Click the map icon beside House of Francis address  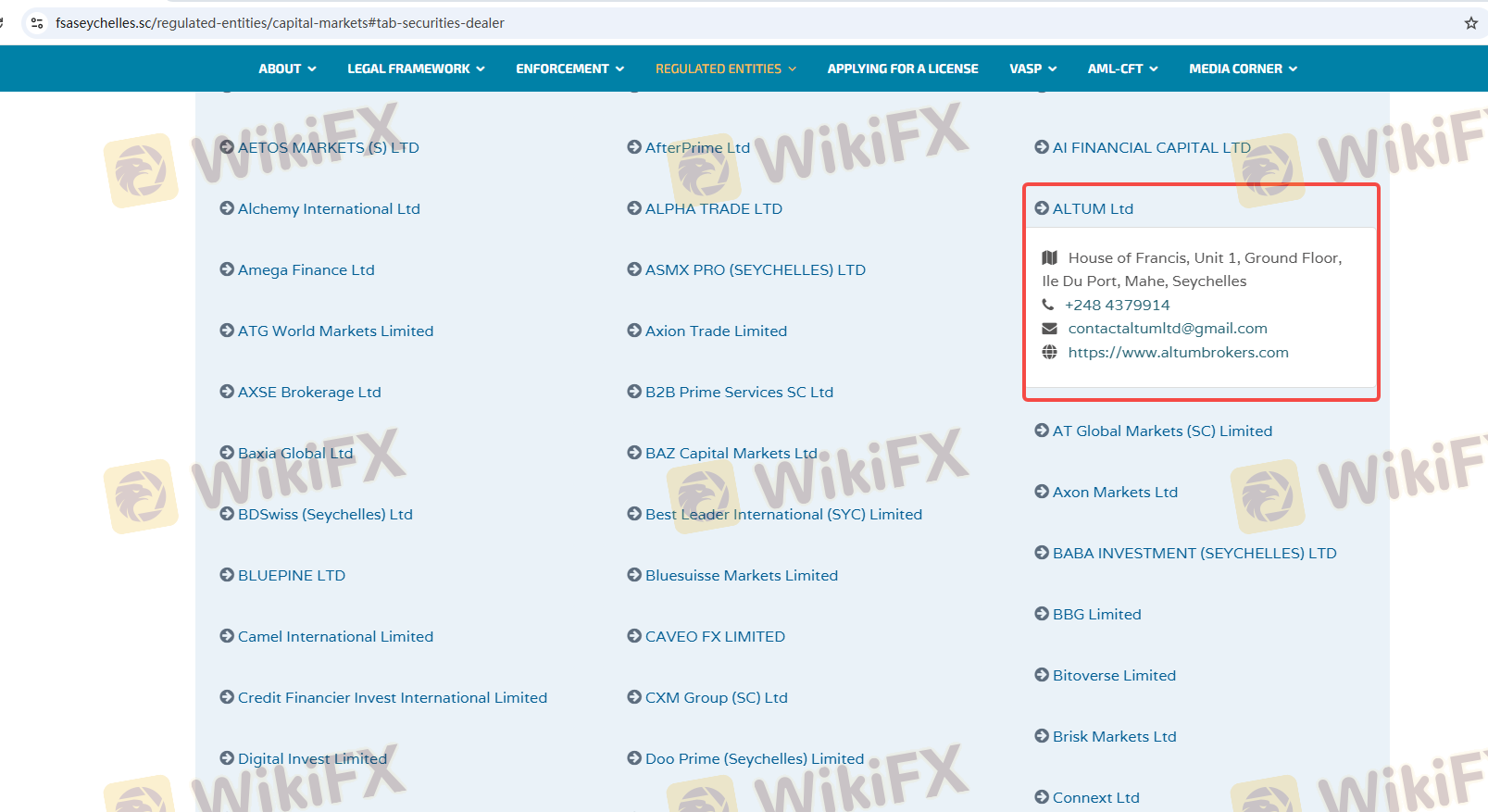1049,257
